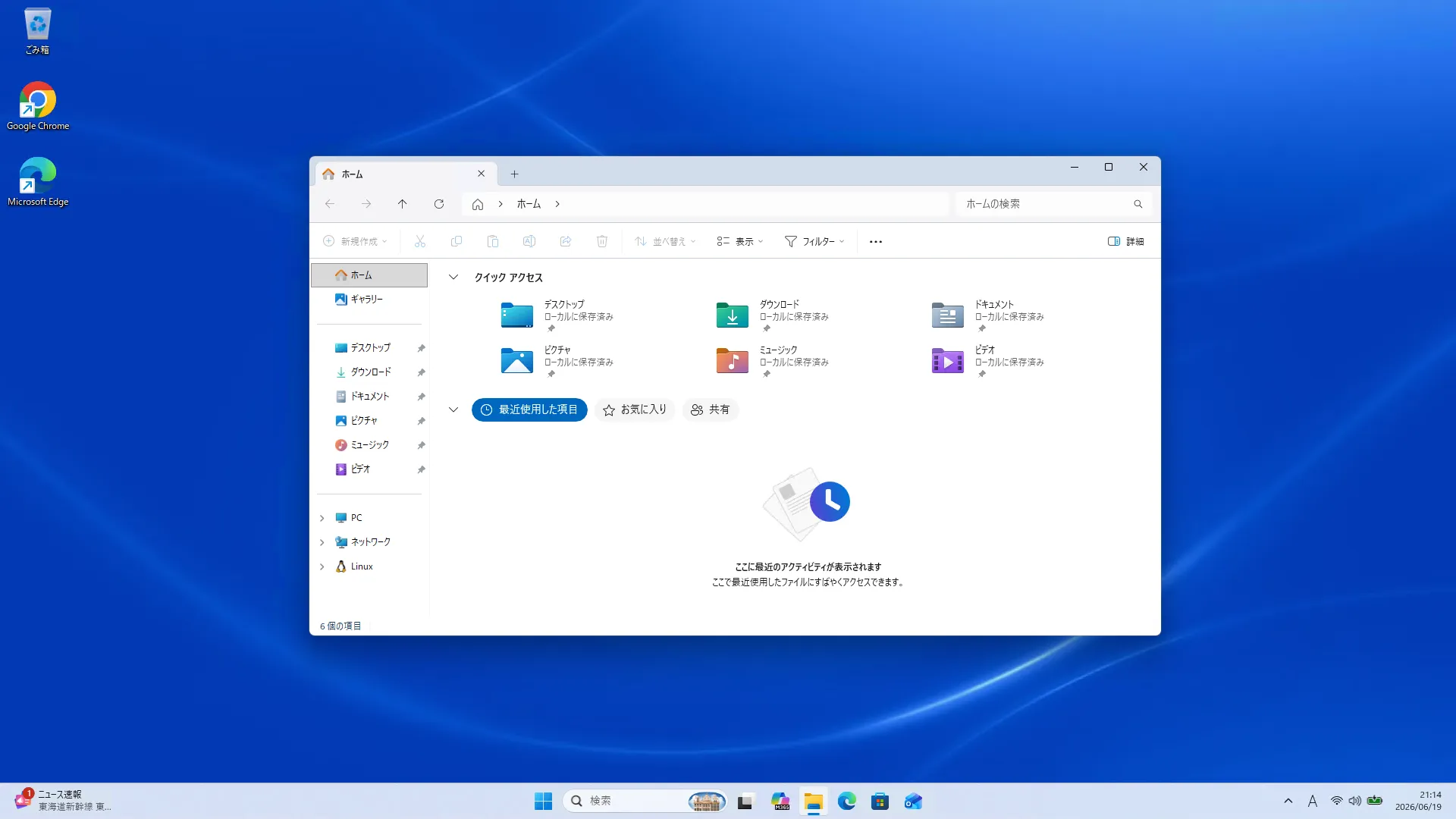1456x819 pixels.
Task: Open the デスクトップ folder in Quick access
Action: [x=557, y=315]
